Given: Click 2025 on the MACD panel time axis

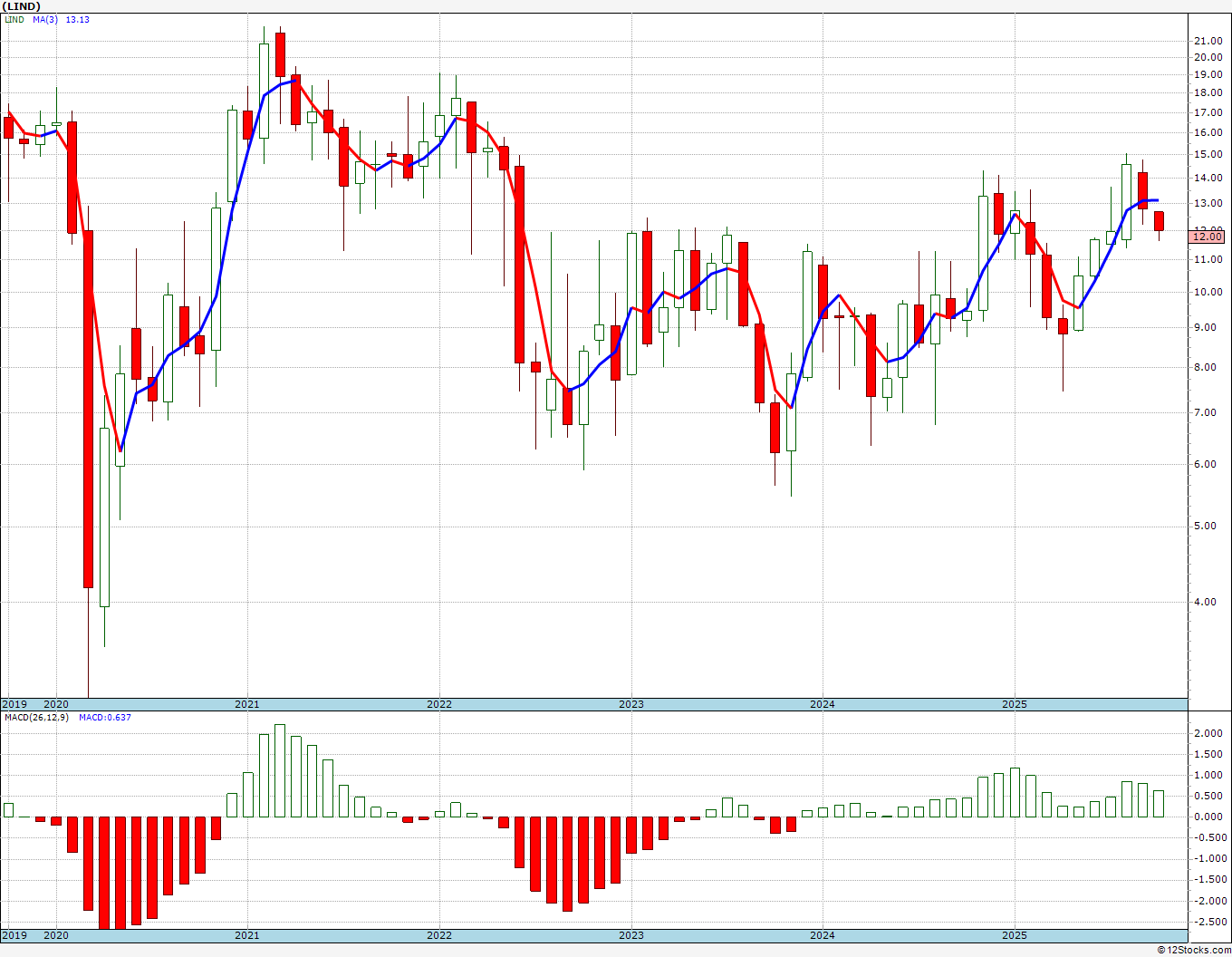Looking at the screenshot, I should (1015, 935).
